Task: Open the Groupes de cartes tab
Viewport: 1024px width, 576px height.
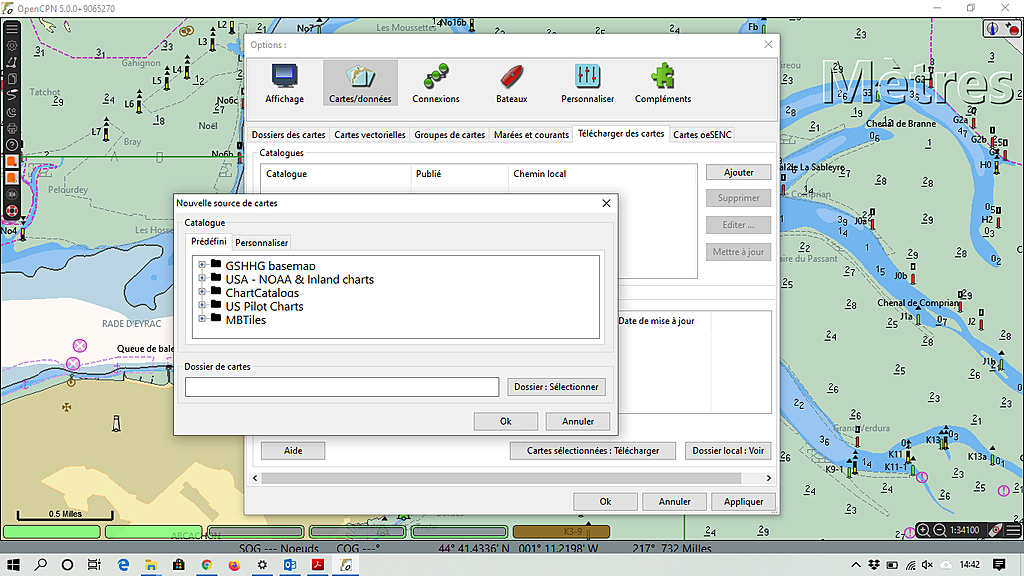Action: click(449, 135)
